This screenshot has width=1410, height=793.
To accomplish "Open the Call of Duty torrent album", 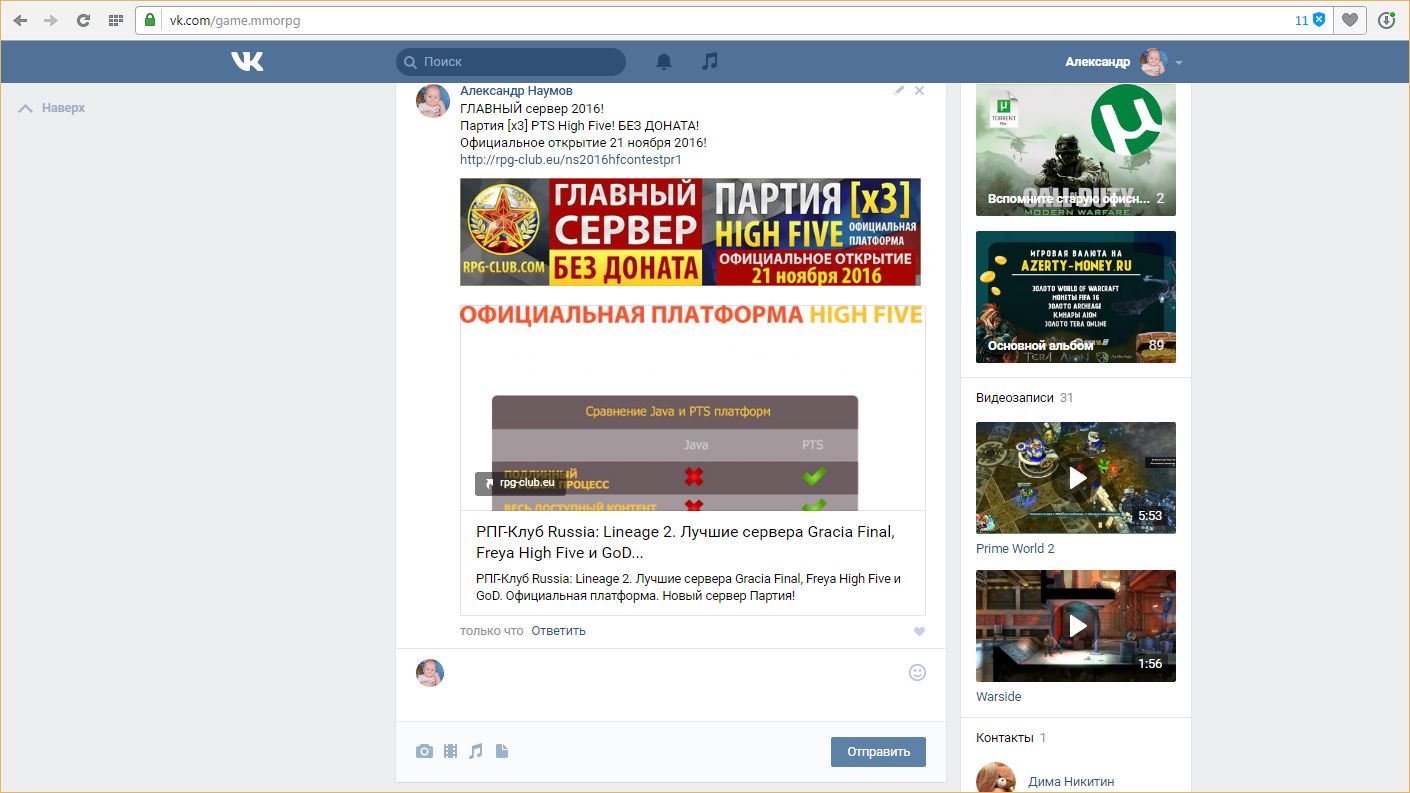I will click(x=1076, y=150).
